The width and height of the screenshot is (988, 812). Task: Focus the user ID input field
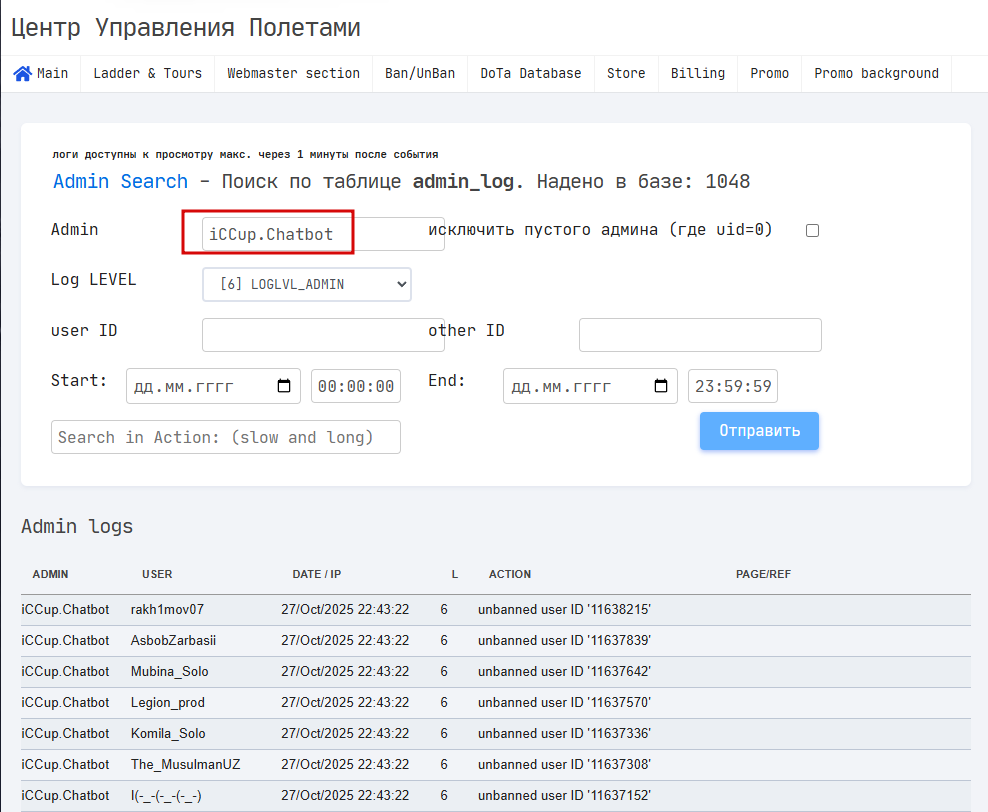point(323,335)
